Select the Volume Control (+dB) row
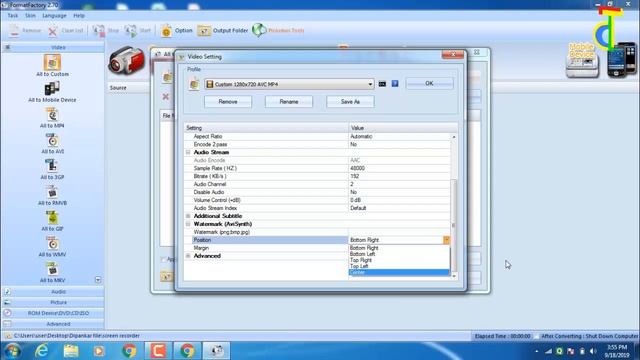The width and height of the screenshot is (640, 360). coord(317,200)
